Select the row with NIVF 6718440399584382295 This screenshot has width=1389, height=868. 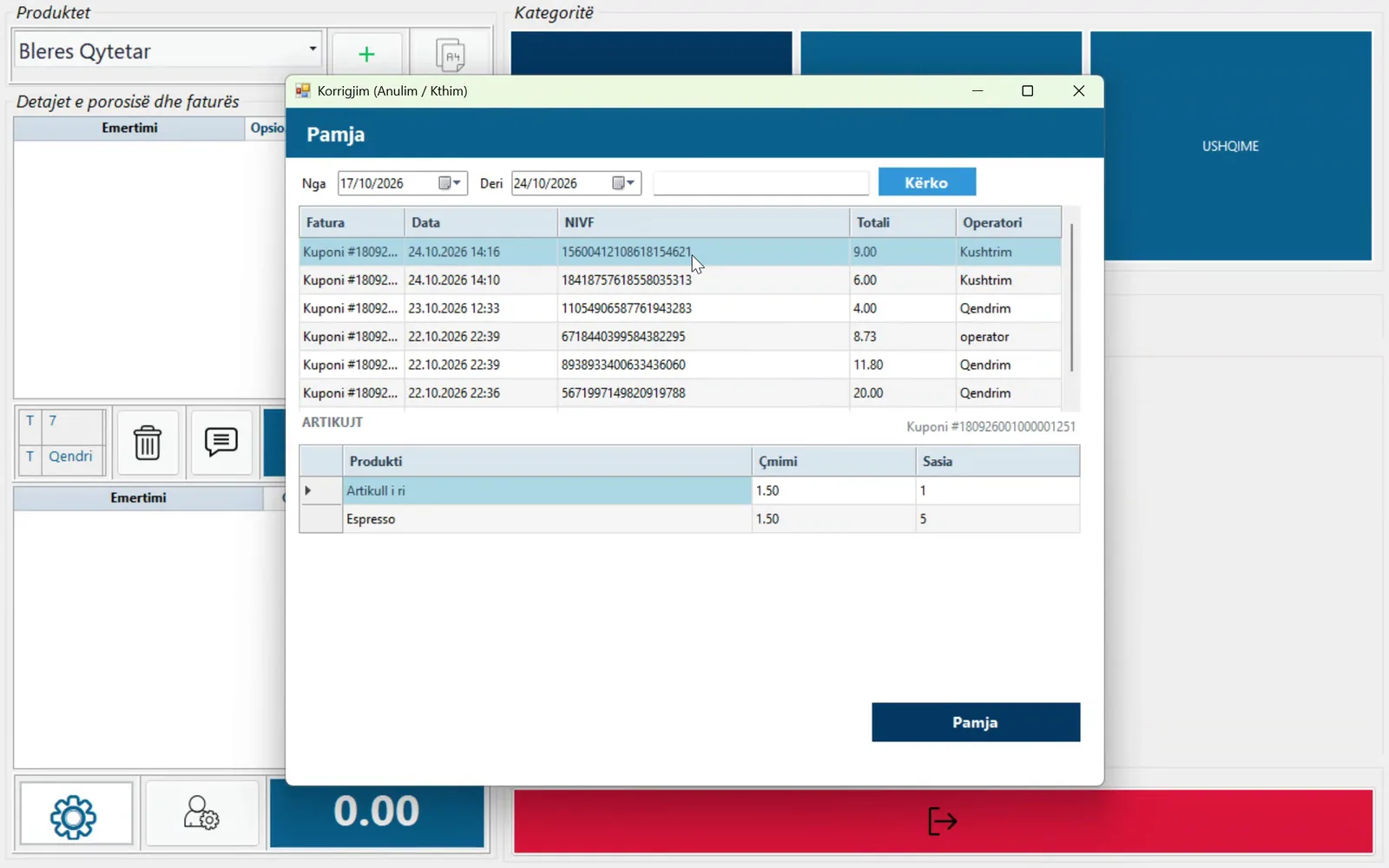pos(680,337)
